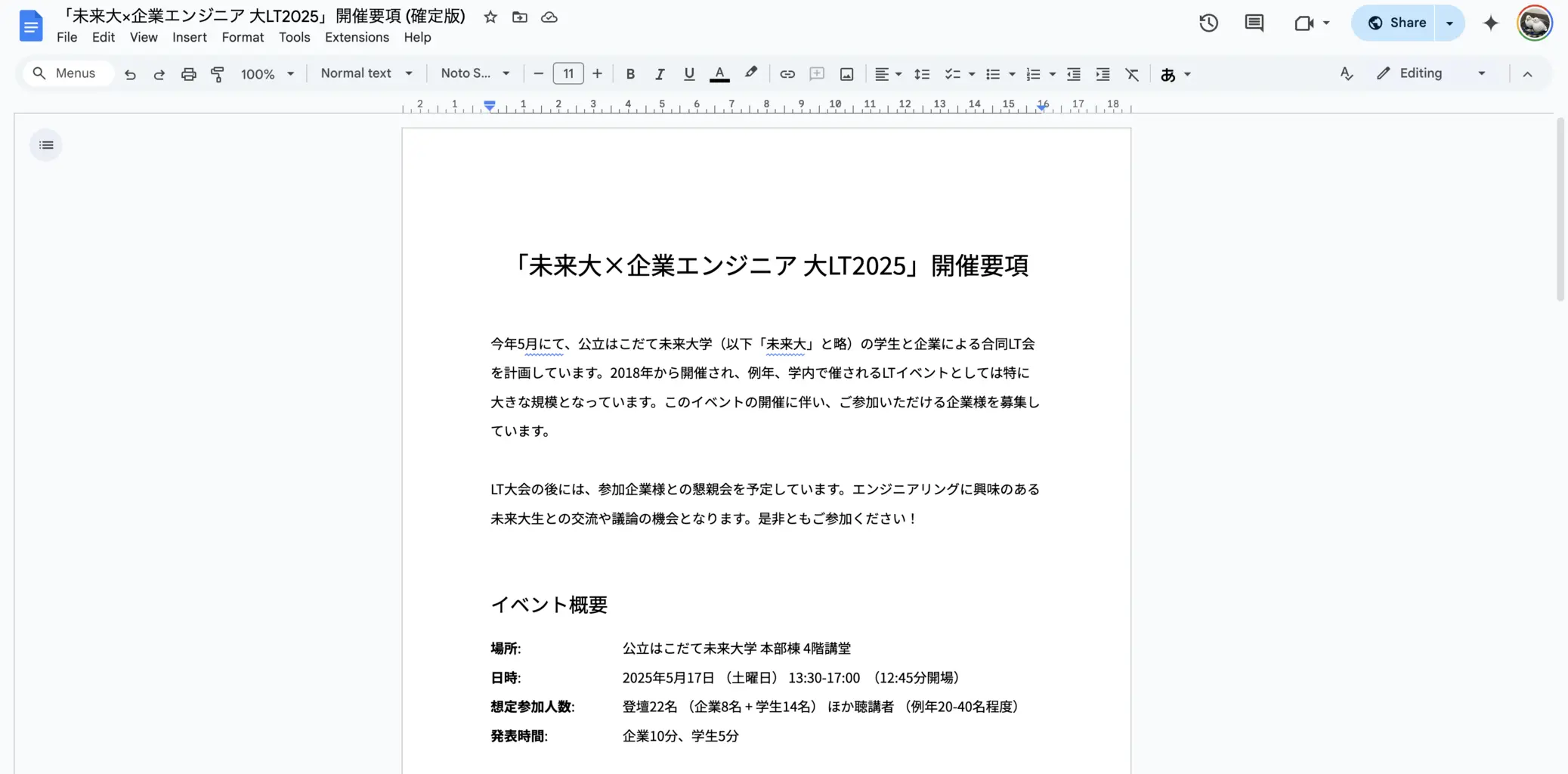This screenshot has width=1568, height=774.
Task: Click the Share button
Action: (x=1396, y=23)
